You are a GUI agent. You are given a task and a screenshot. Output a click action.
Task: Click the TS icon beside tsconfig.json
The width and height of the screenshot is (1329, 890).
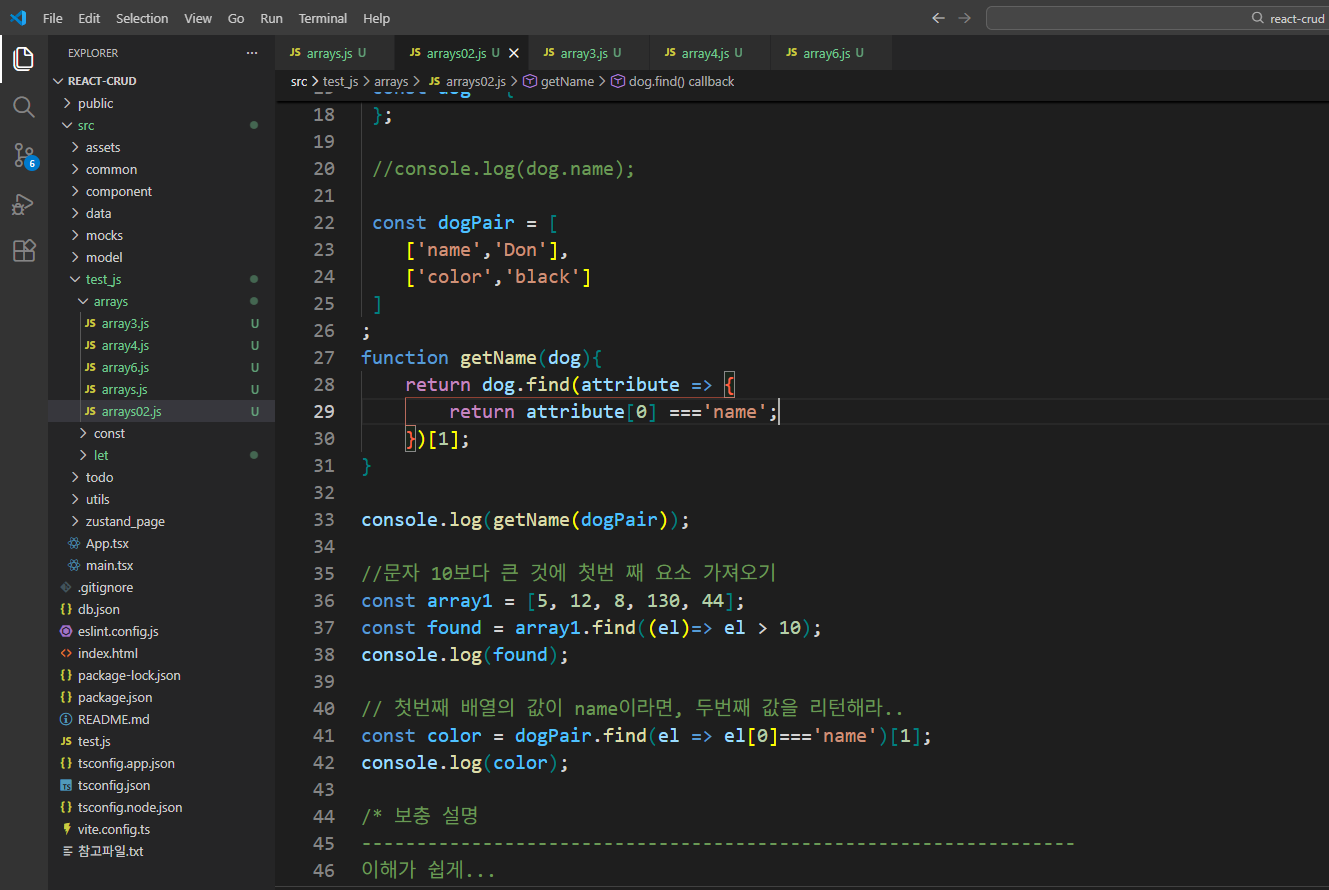tap(66, 786)
